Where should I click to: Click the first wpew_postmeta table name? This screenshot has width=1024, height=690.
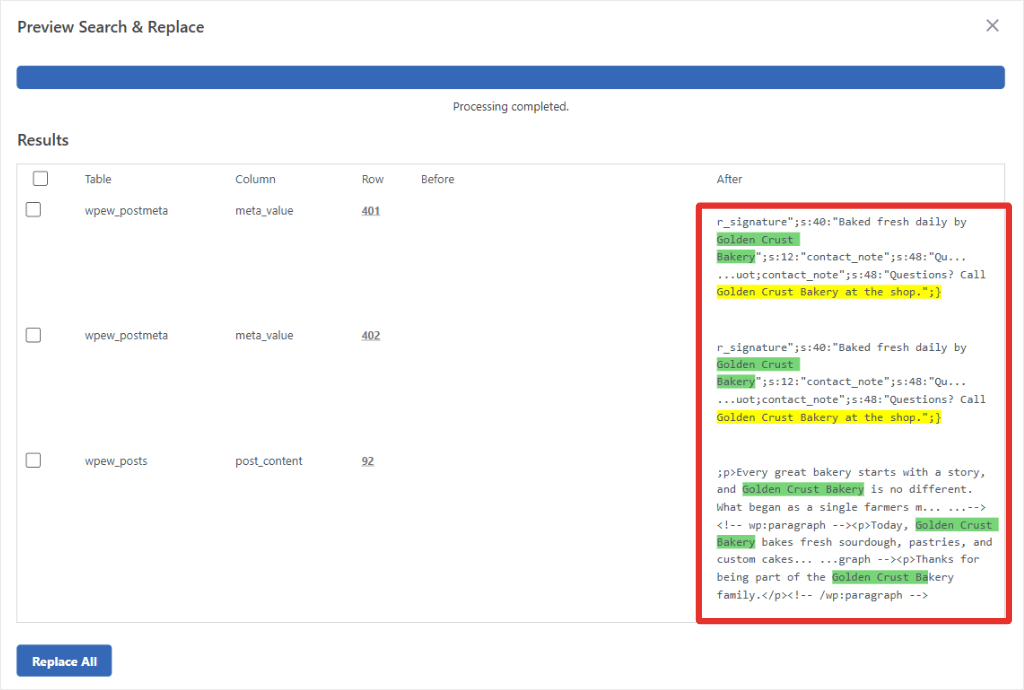(126, 211)
